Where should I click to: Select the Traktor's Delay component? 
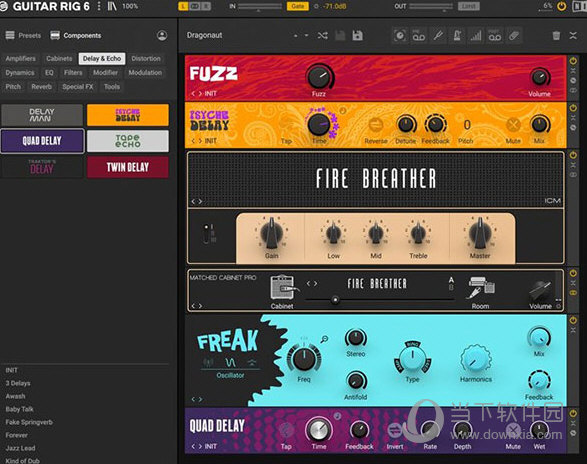42,167
